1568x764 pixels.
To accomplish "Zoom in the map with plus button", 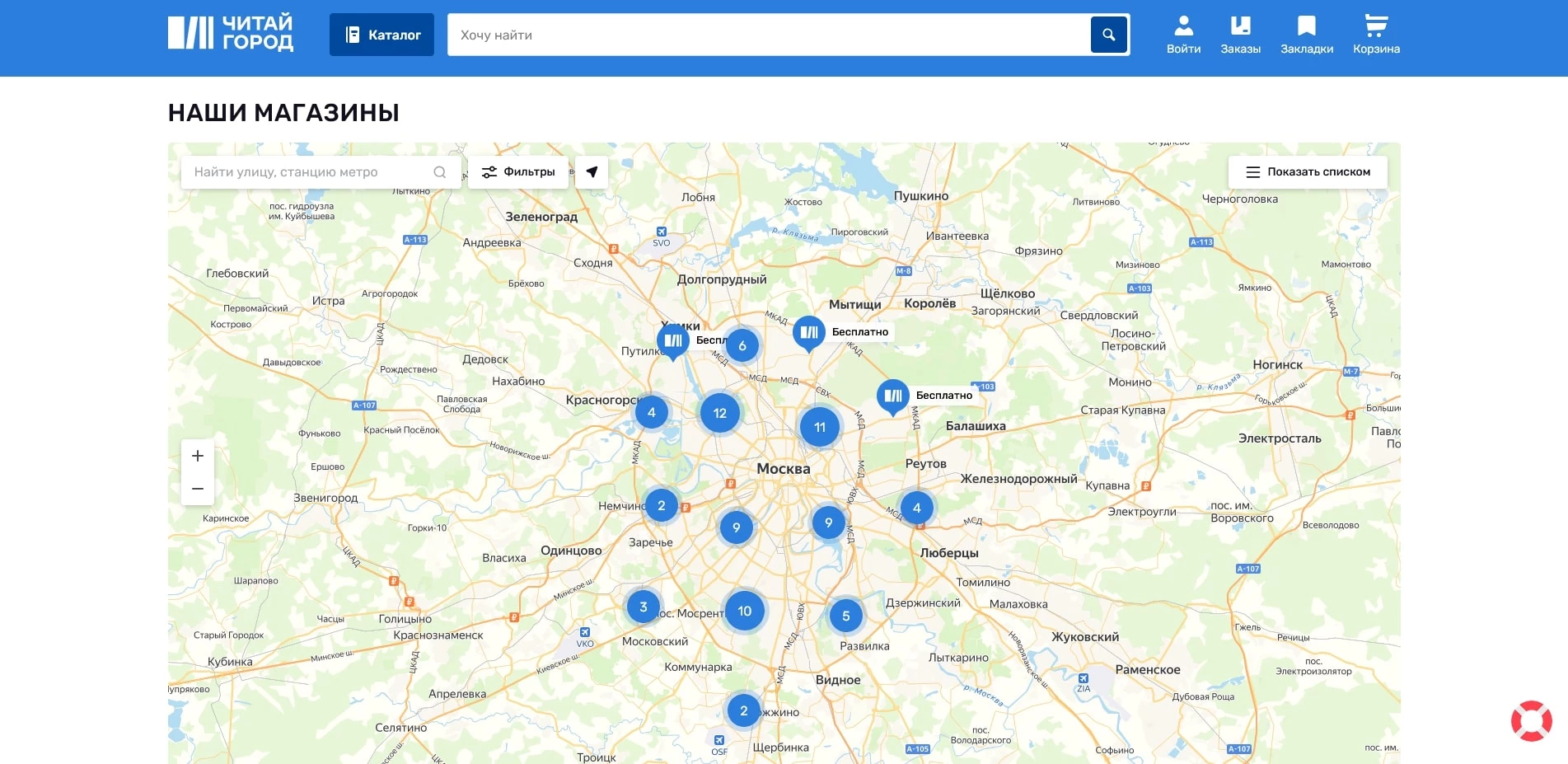I will click(x=198, y=456).
